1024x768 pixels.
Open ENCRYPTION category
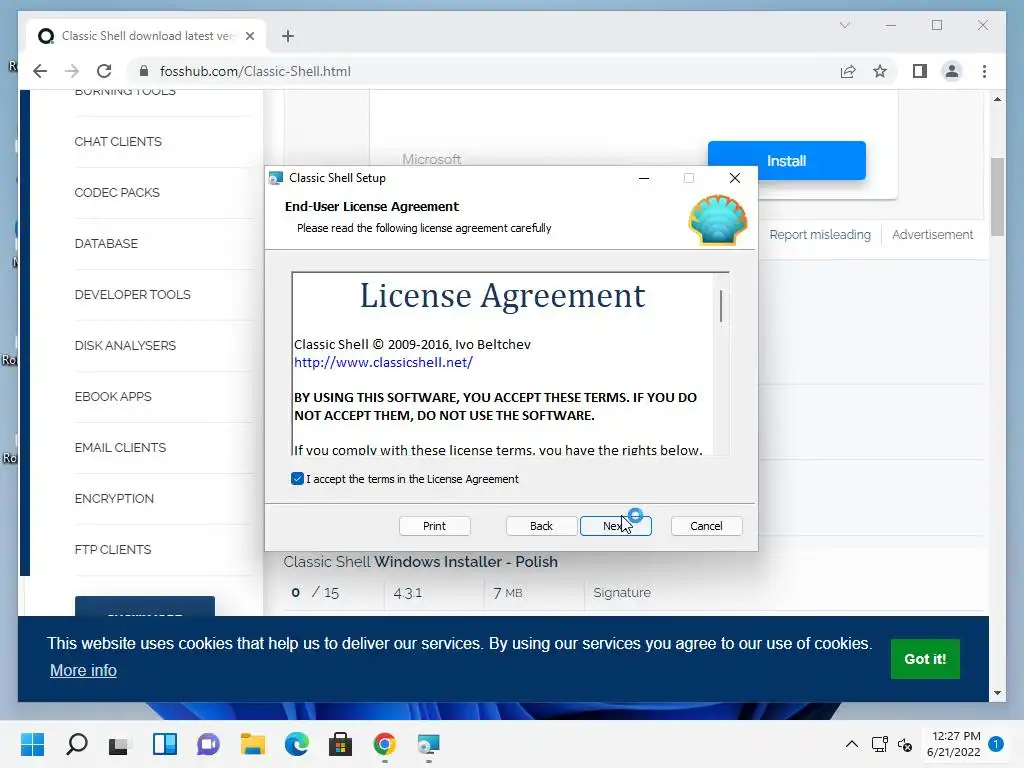[x=114, y=498]
